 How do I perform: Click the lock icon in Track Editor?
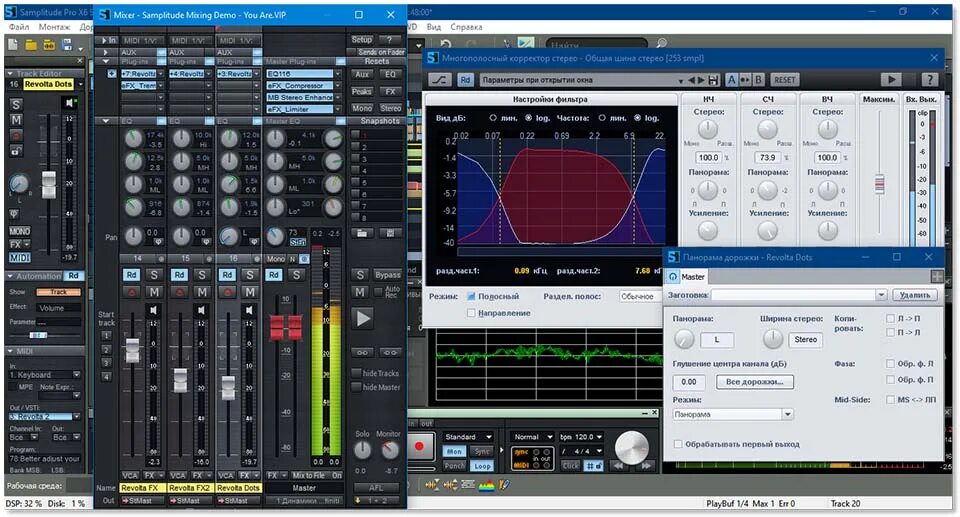[17, 151]
